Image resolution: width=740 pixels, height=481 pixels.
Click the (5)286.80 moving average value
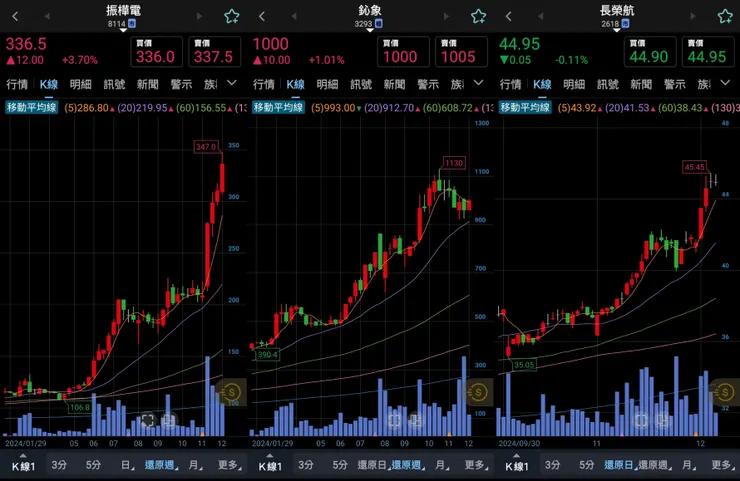pos(87,108)
